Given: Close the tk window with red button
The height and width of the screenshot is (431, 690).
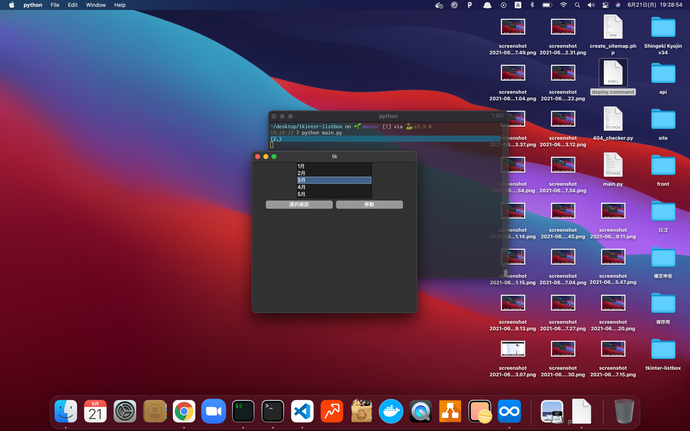Looking at the screenshot, I should [258, 157].
